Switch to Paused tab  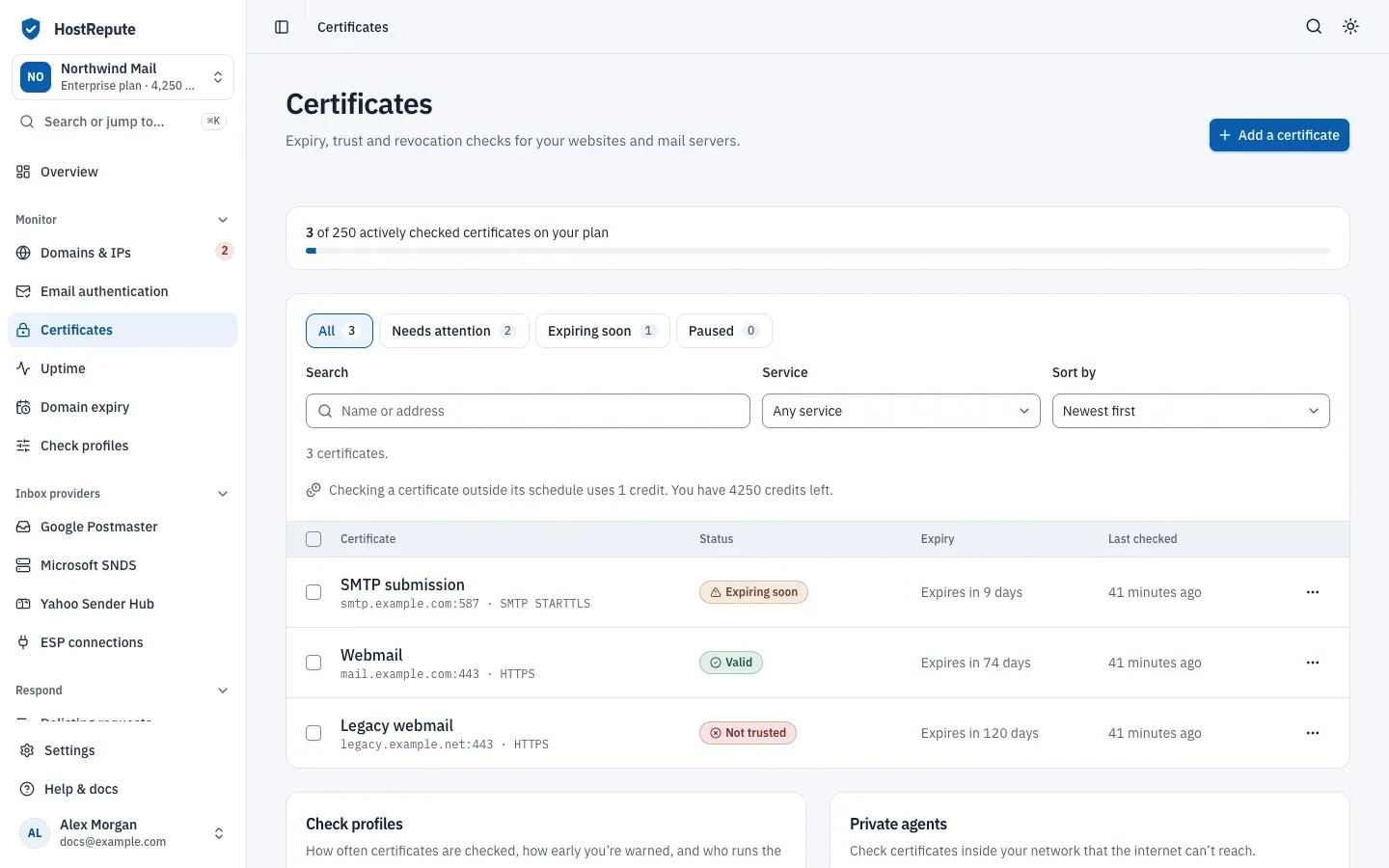tap(724, 331)
